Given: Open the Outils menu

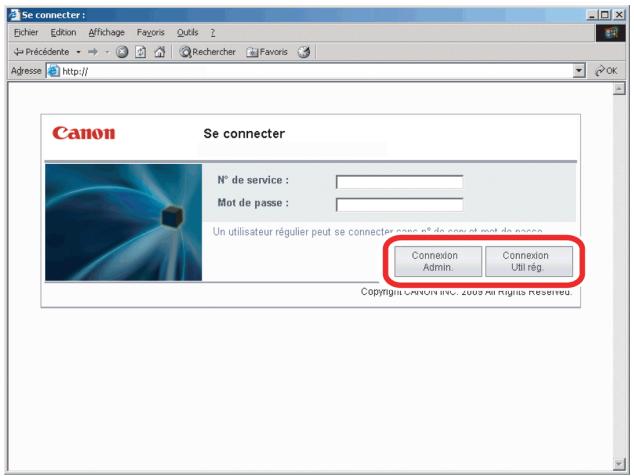Looking at the screenshot, I should coord(187,32).
